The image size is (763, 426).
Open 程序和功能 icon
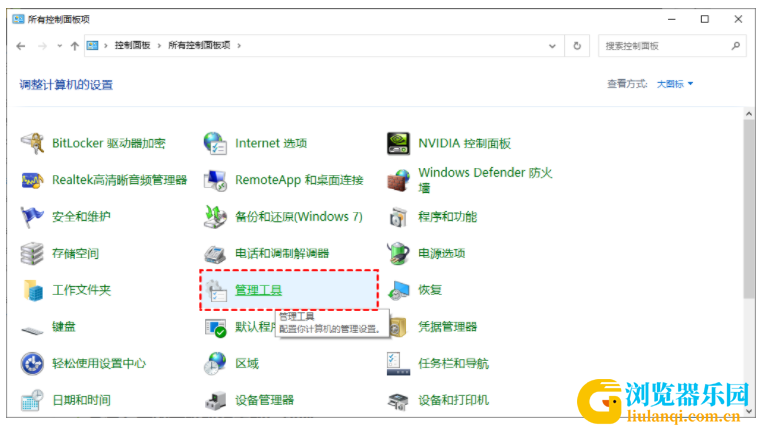point(398,217)
